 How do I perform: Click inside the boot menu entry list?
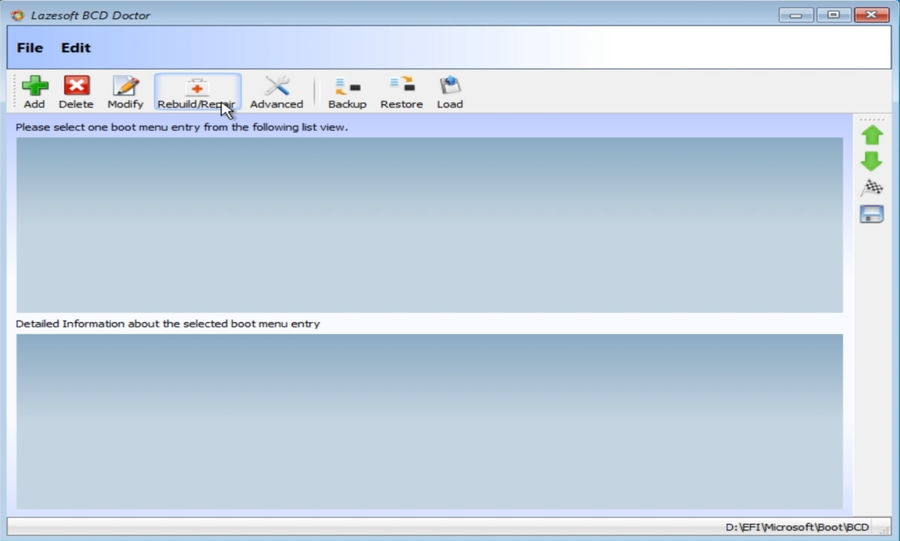coord(429,225)
